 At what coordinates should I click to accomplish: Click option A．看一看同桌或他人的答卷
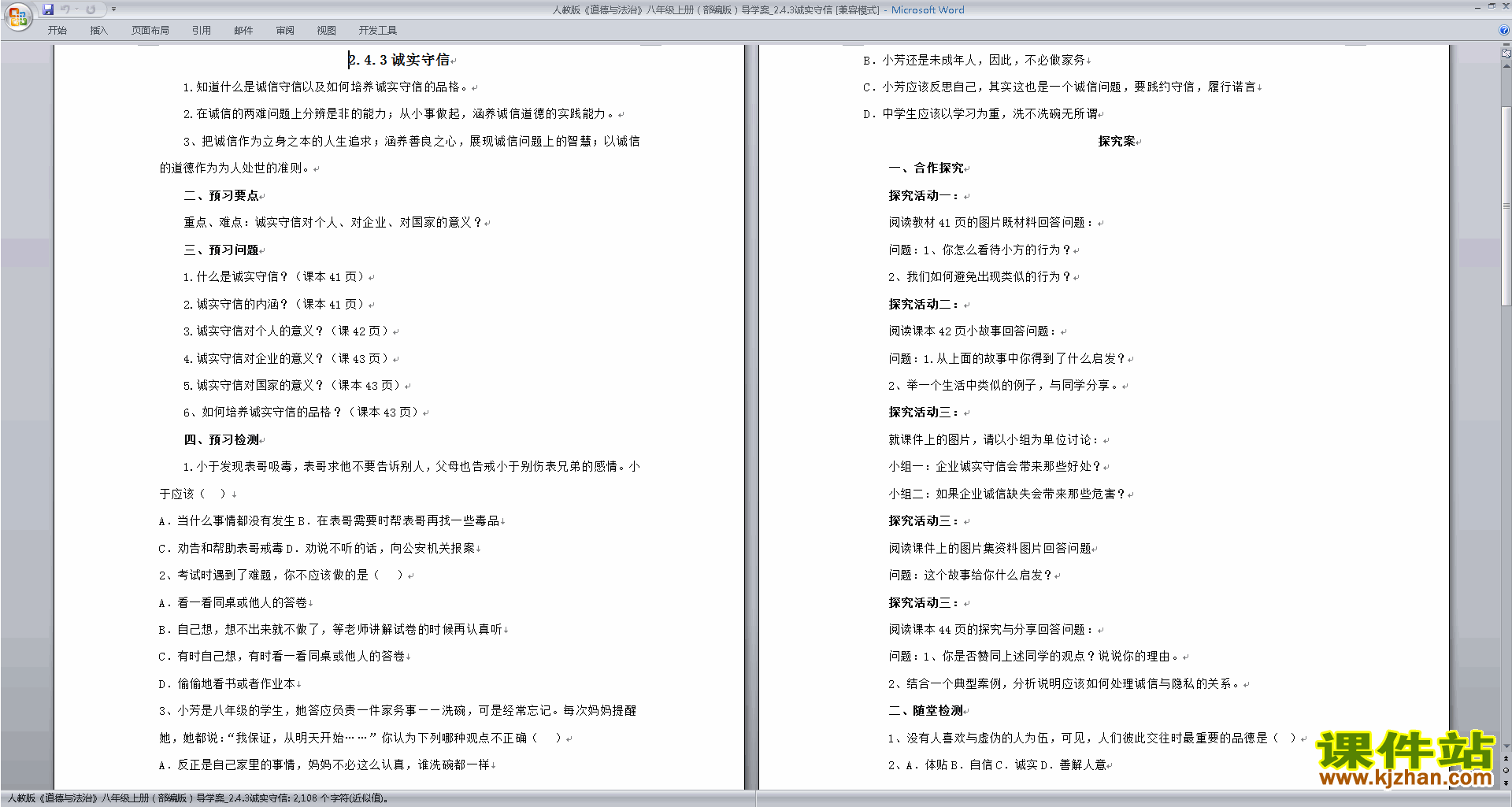click(233, 602)
